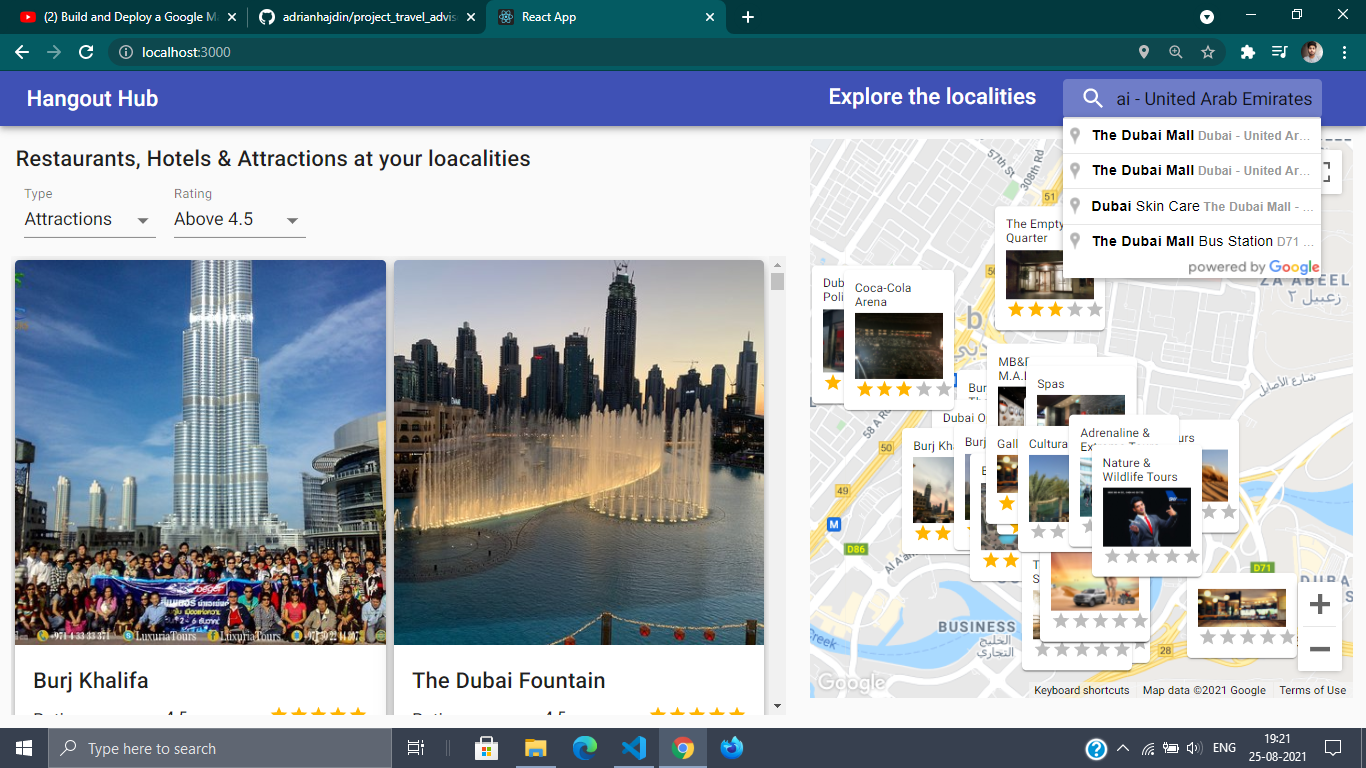
Task: Open a new browser tab with plus
Action: click(x=748, y=17)
